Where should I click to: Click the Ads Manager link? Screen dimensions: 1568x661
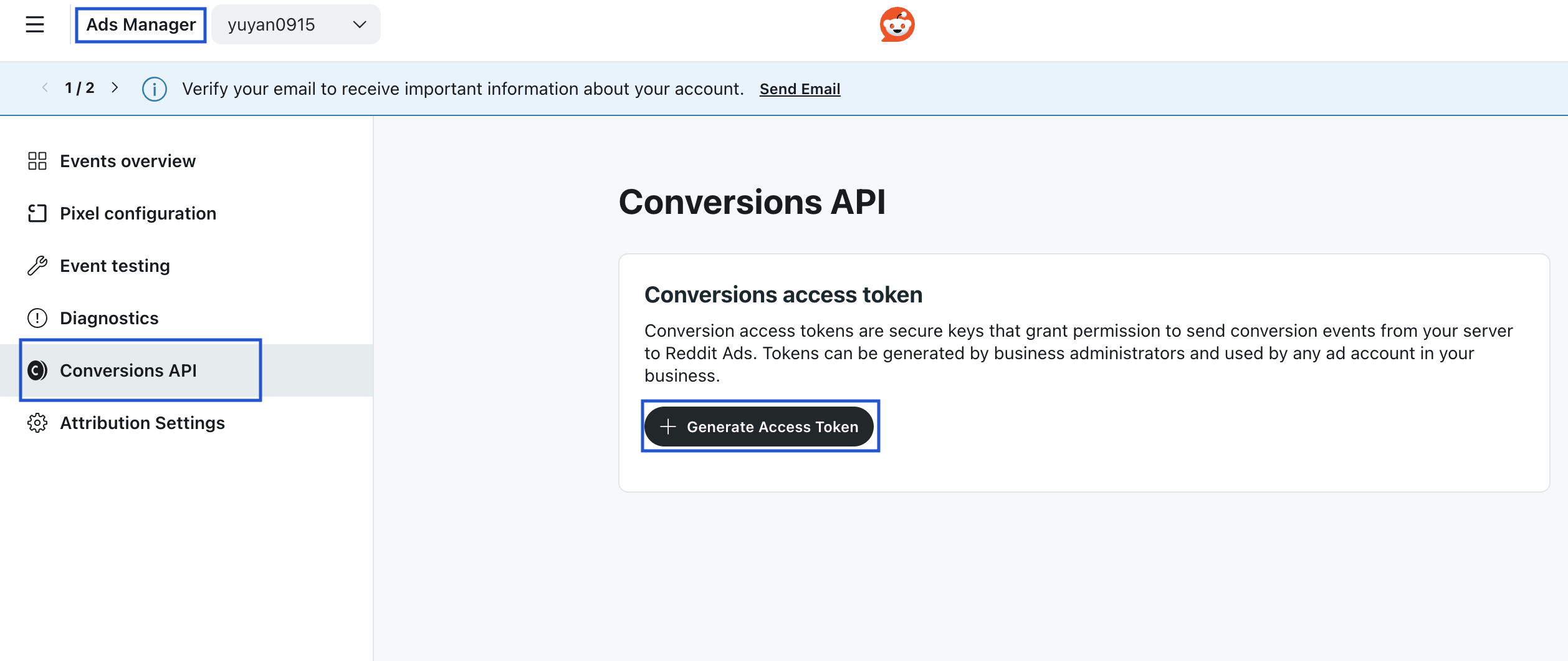pyautogui.click(x=141, y=25)
